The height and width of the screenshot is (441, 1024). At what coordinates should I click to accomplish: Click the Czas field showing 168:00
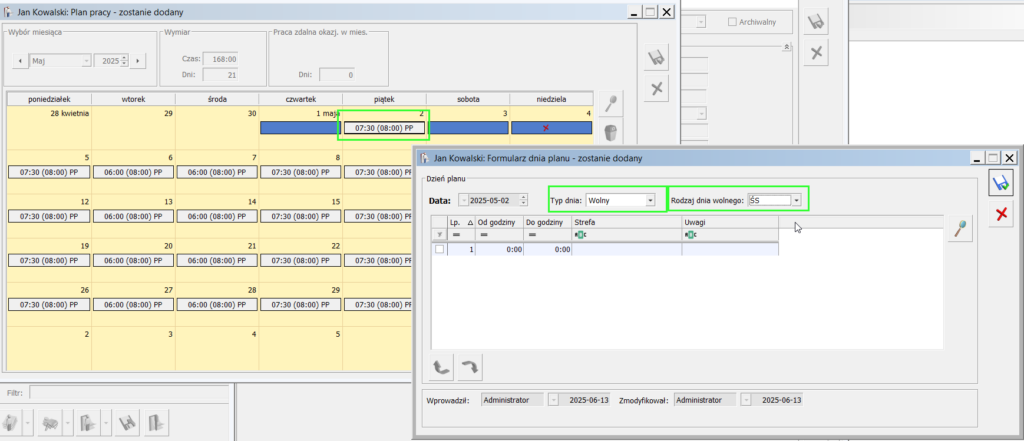click(220, 59)
